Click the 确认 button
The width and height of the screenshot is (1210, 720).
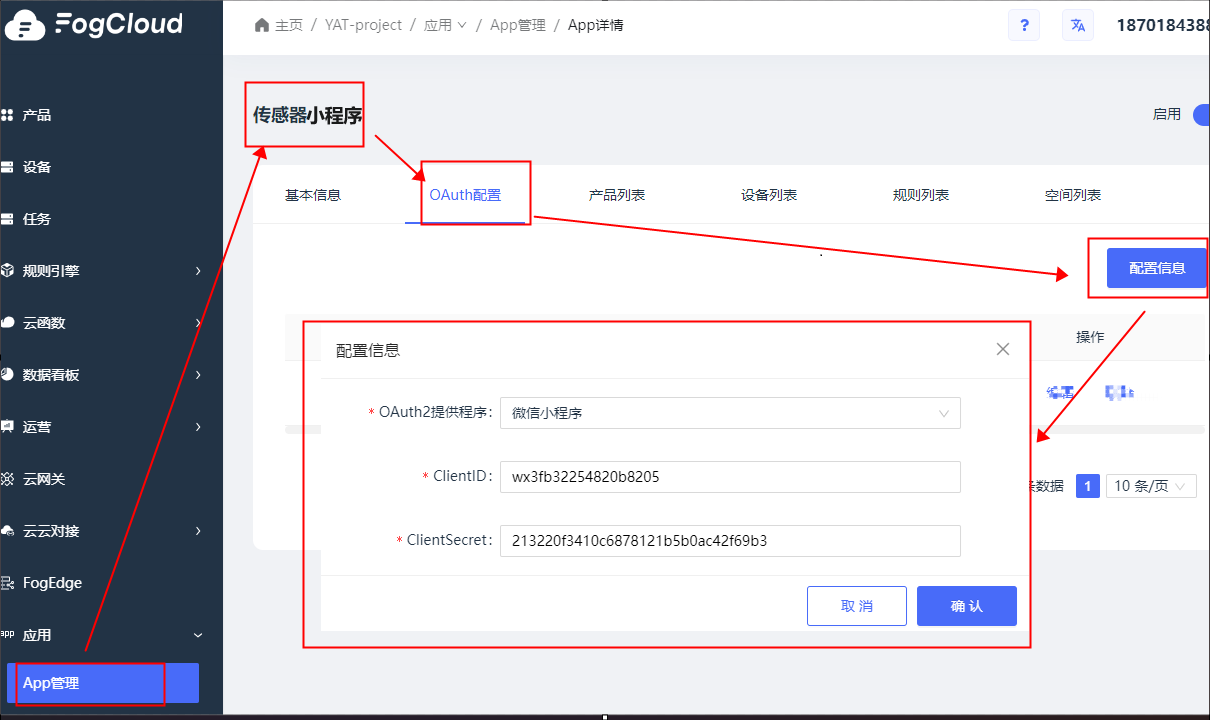click(x=967, y=606)
